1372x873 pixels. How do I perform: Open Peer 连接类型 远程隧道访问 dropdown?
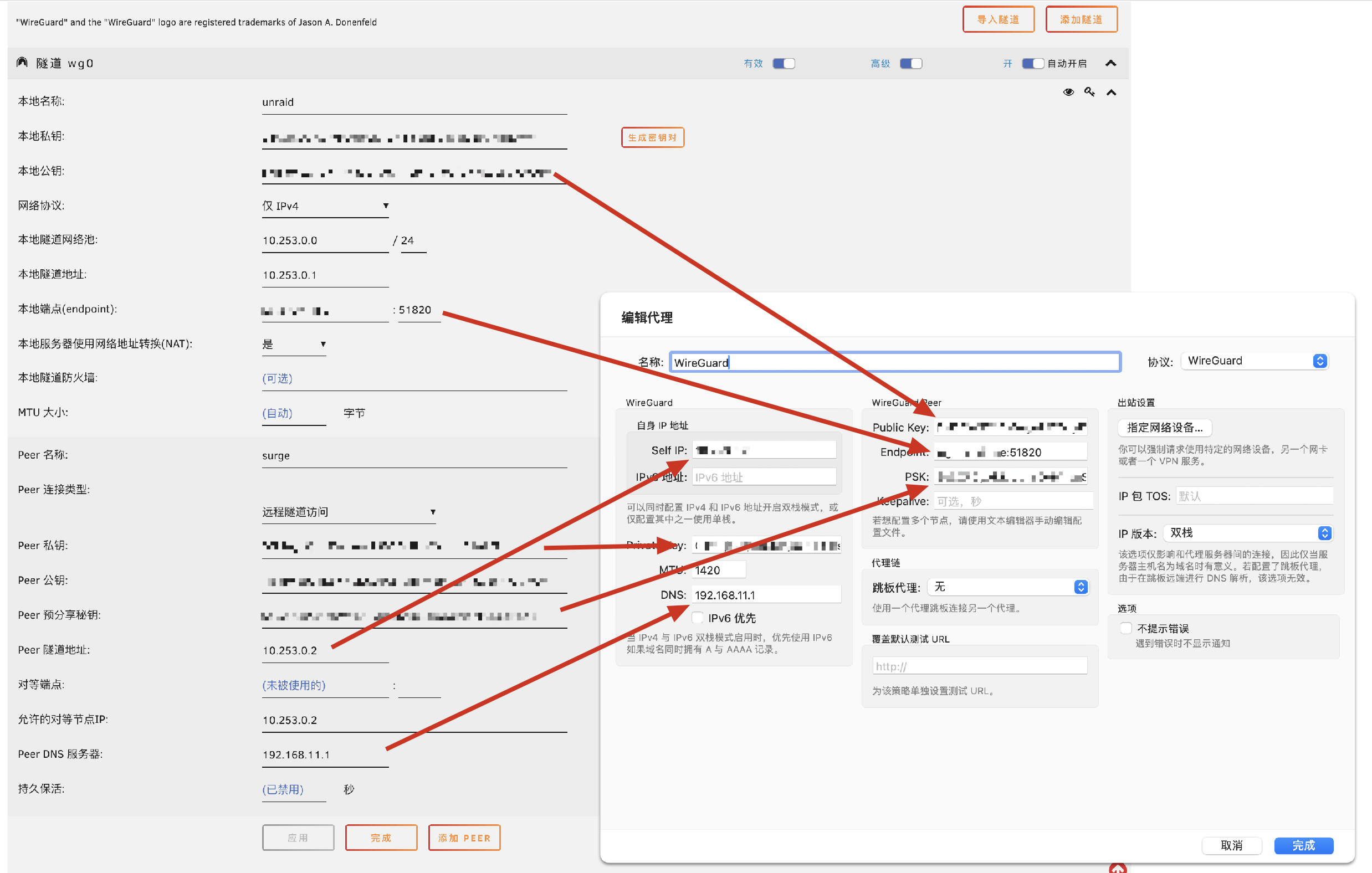[349, 512]
